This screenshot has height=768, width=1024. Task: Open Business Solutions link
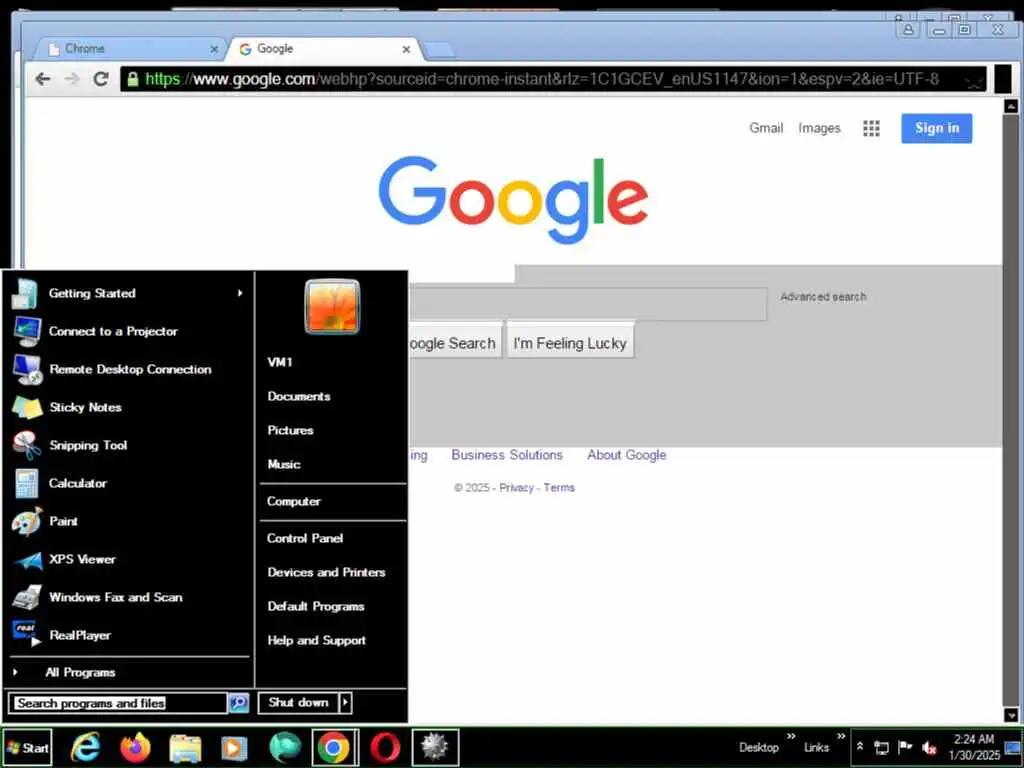tap(507, 455)
